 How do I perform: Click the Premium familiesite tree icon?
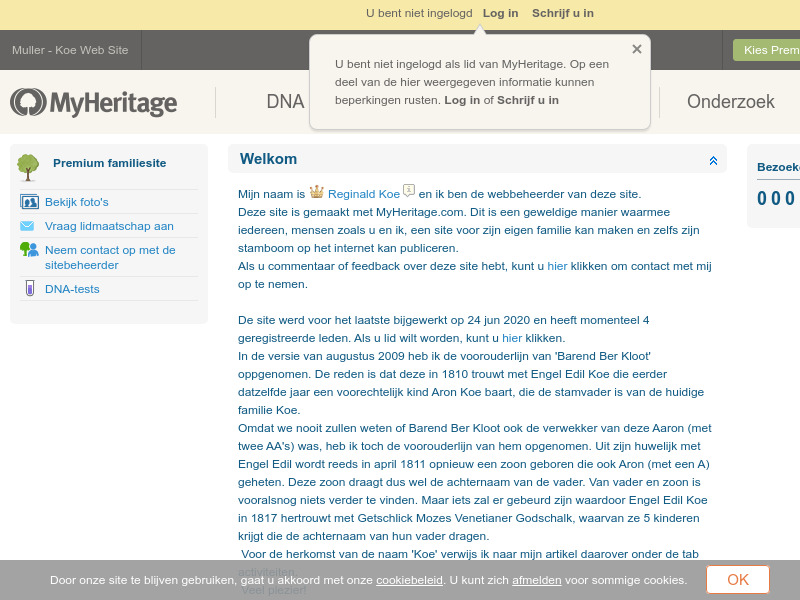28,168
